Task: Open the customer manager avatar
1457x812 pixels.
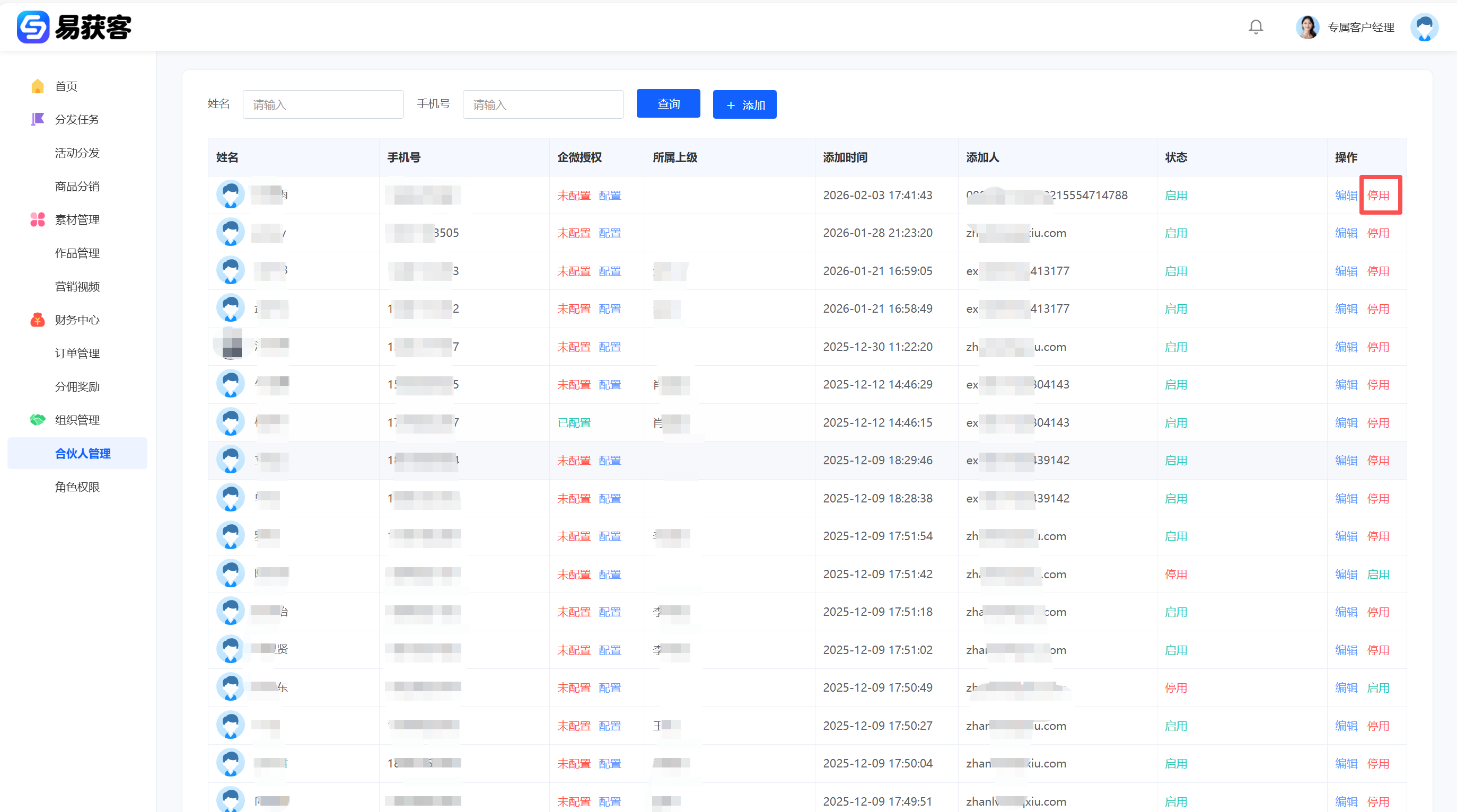Action: 1307,27
